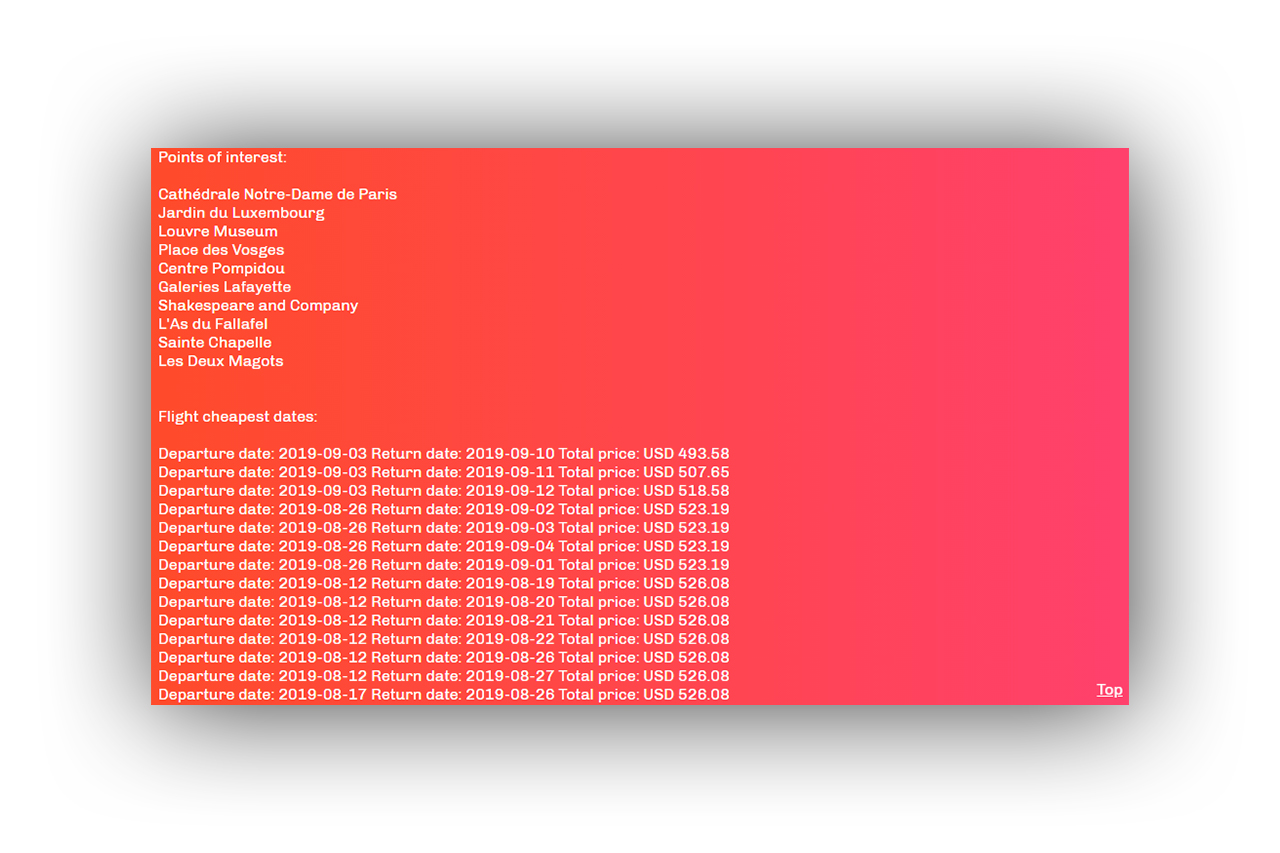Image resolution: width=1280 pixels, height=853 pixels.
Task: Click 'Louvre Museum' entry
Action: (218, 231)
